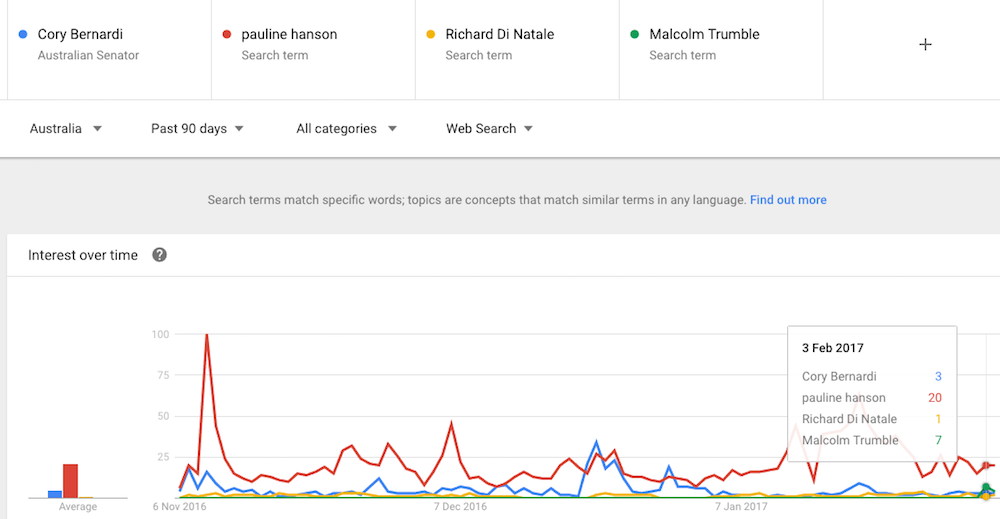Click the green data point on 3 Feb
Screen dimensions: 1000x519
click(x=985, y=488)
